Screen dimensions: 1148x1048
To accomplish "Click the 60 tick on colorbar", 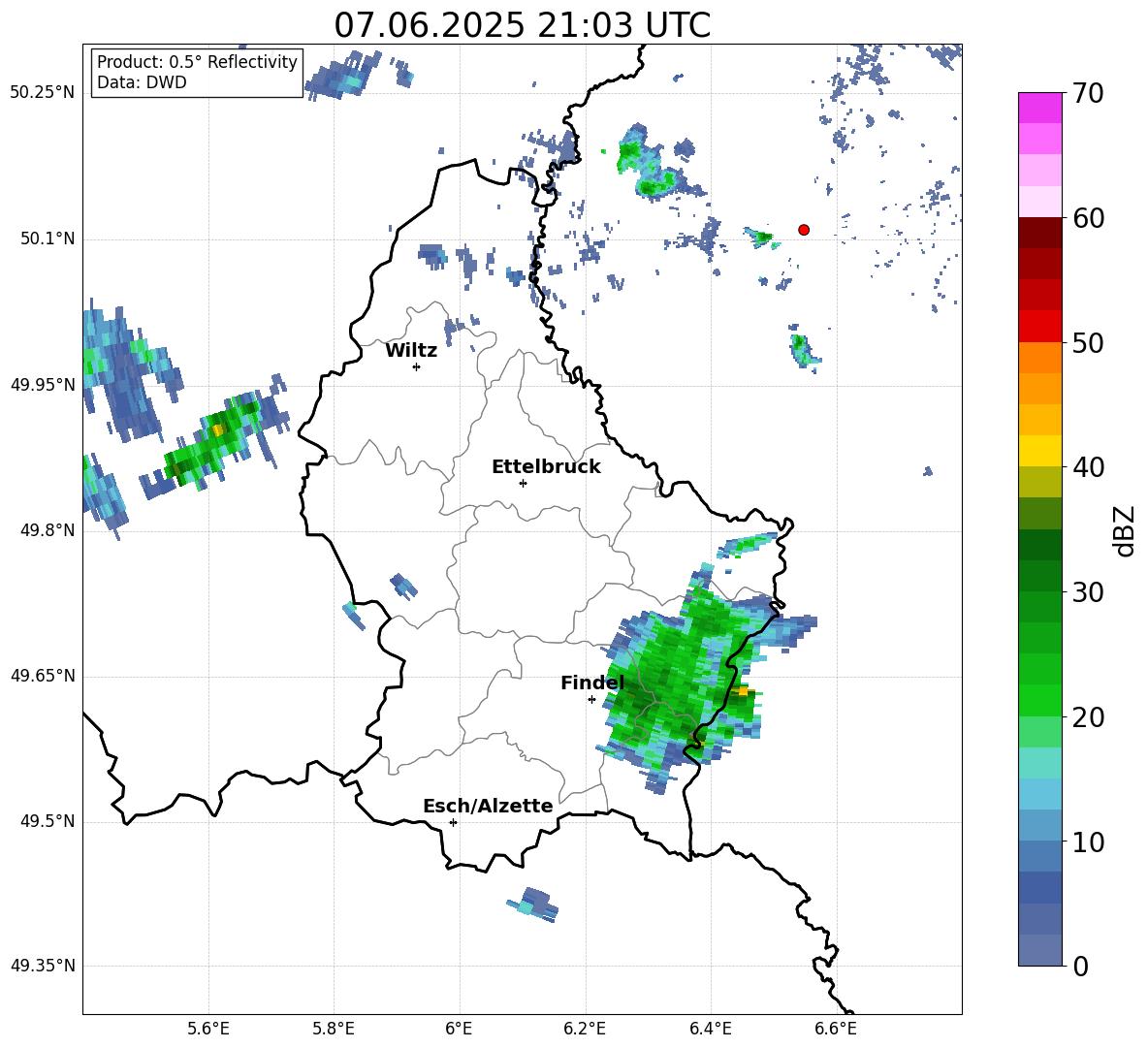I will click(1087, 218).
